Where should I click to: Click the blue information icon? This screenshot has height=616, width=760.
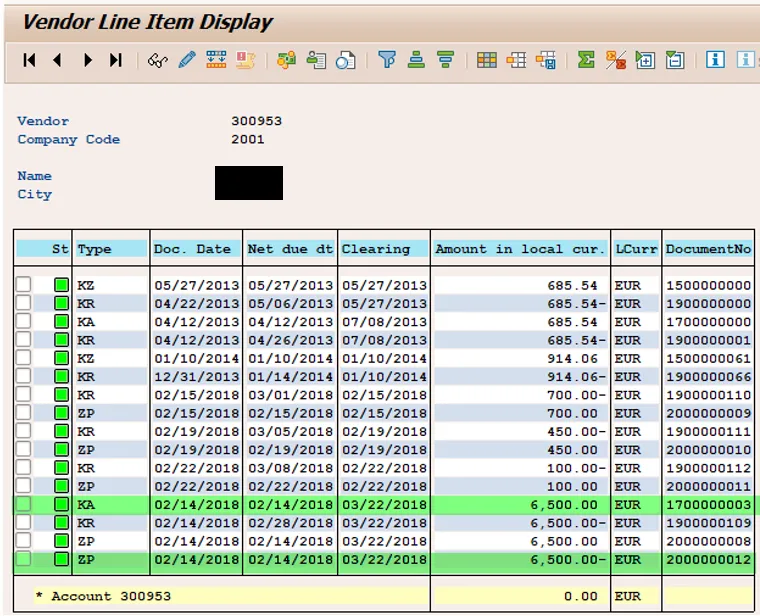coord(715,60)
